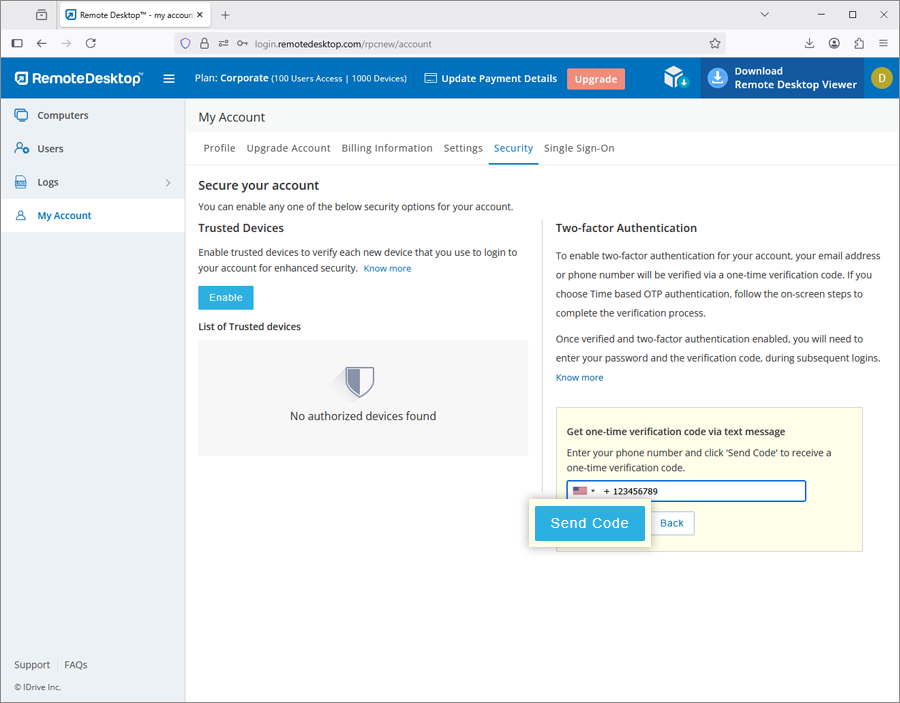Click Update Payment Details in header
The height and width of the screenshot is (703, 900).
click(x=491, y=79)
